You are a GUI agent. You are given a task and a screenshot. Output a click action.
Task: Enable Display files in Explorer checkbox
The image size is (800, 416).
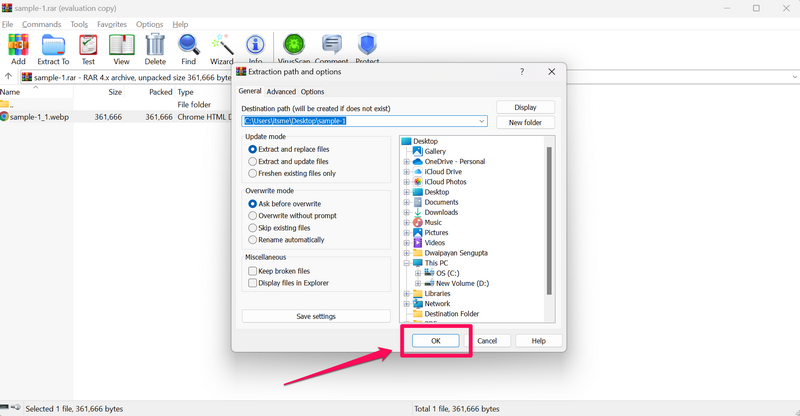coord(253,283)
